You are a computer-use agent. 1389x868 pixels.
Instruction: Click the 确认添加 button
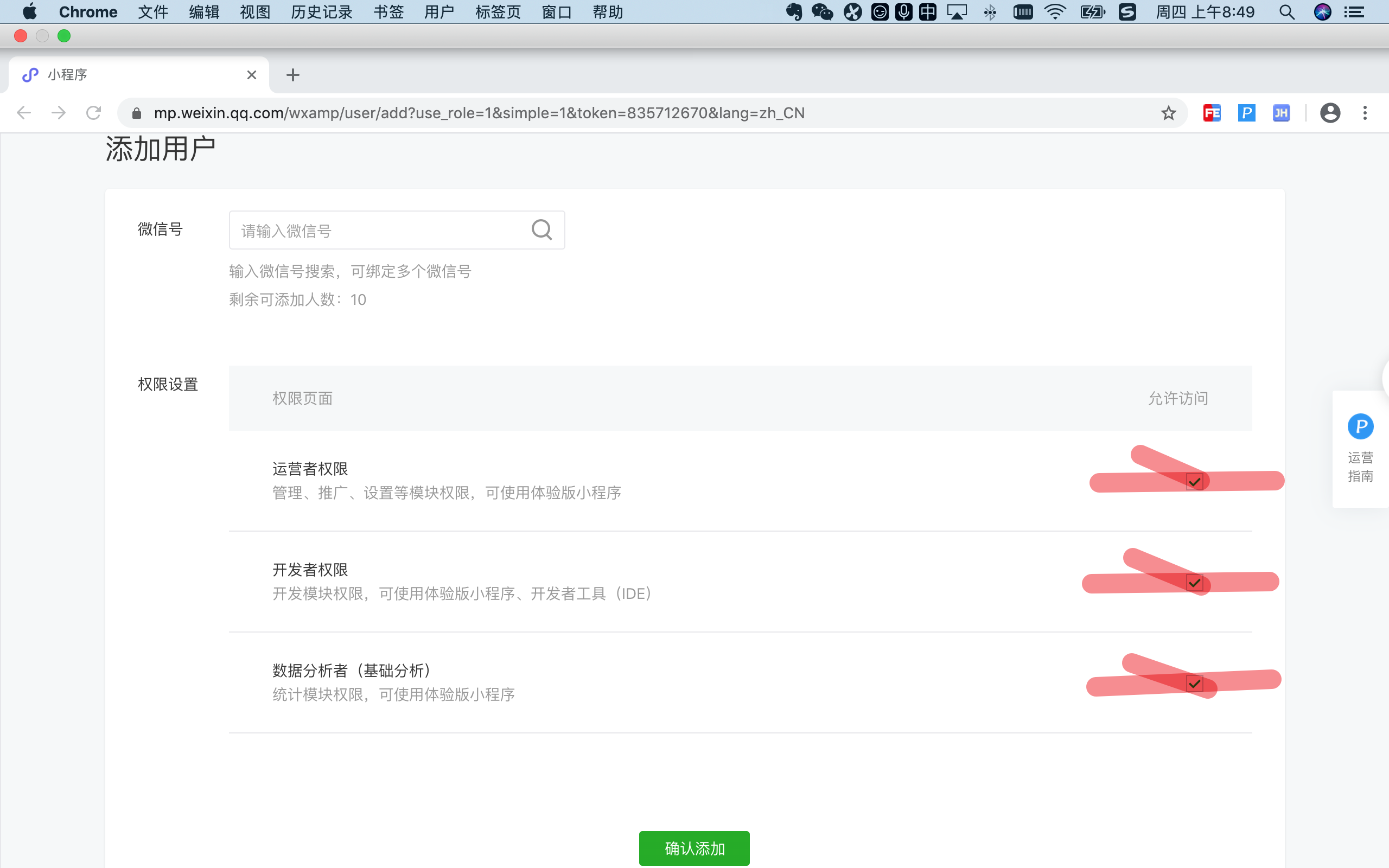694,847
